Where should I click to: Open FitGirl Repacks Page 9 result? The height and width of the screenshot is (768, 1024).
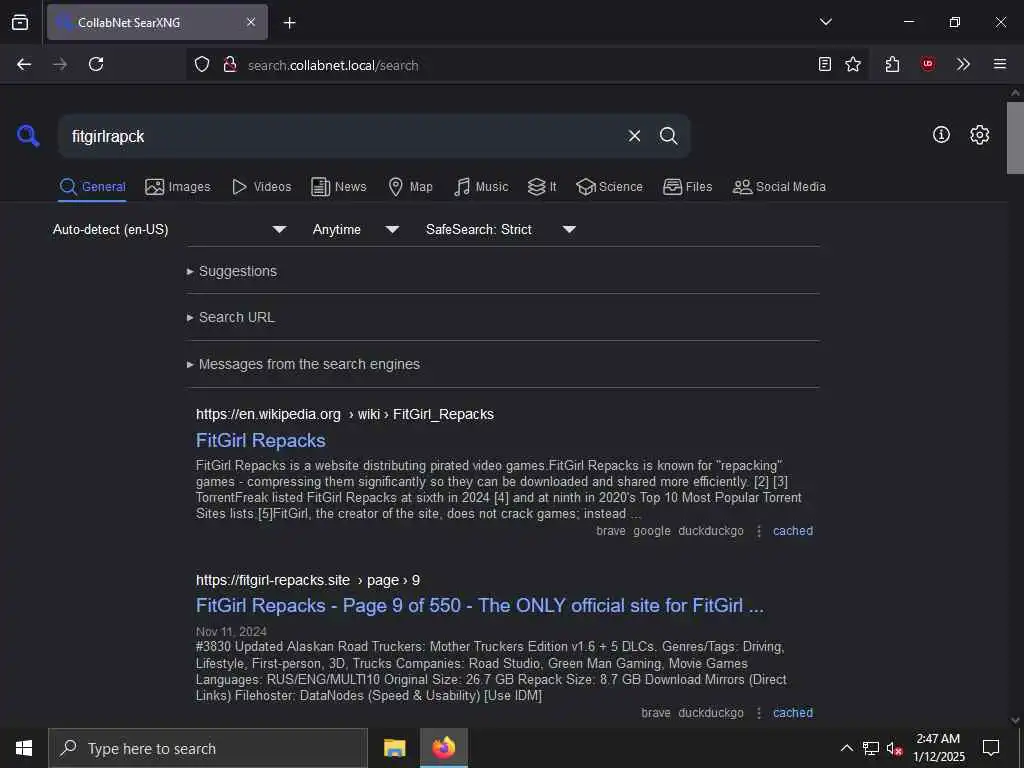click(x=480, y=606)
